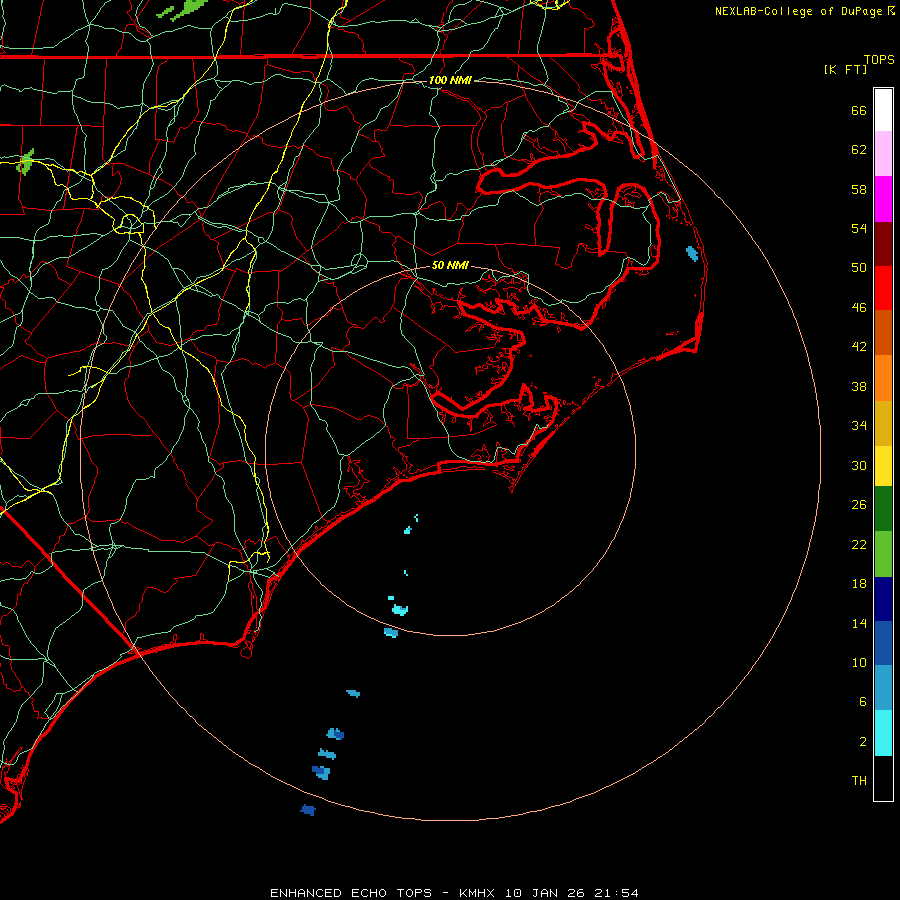
Task: Click the legend value "54"
Action: [x=859, y=228]
